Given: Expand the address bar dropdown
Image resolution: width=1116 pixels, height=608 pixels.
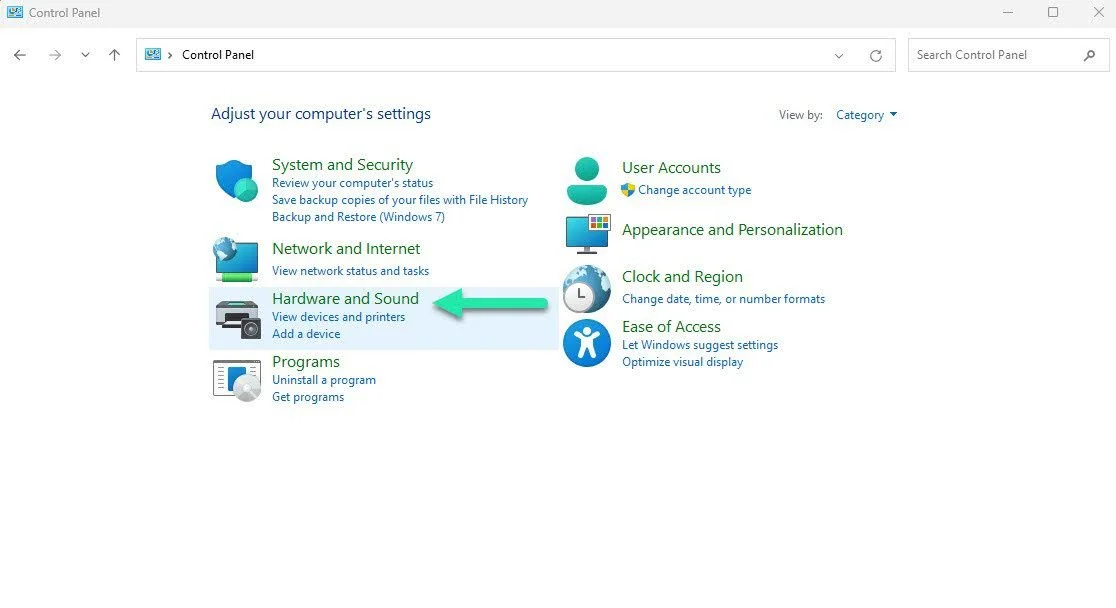Looking at the screenshot, I should 839,55.
